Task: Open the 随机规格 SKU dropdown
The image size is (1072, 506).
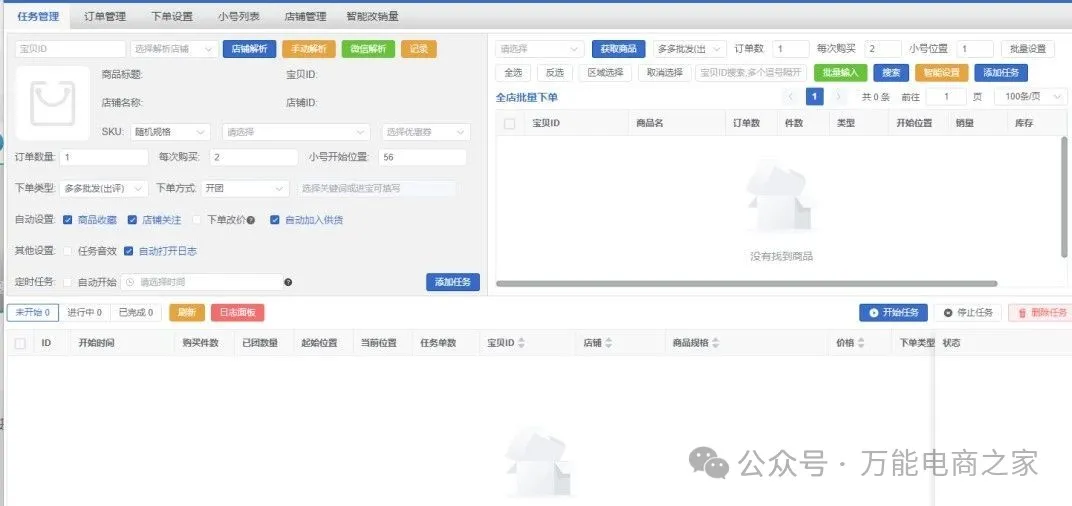Action: 169,132
